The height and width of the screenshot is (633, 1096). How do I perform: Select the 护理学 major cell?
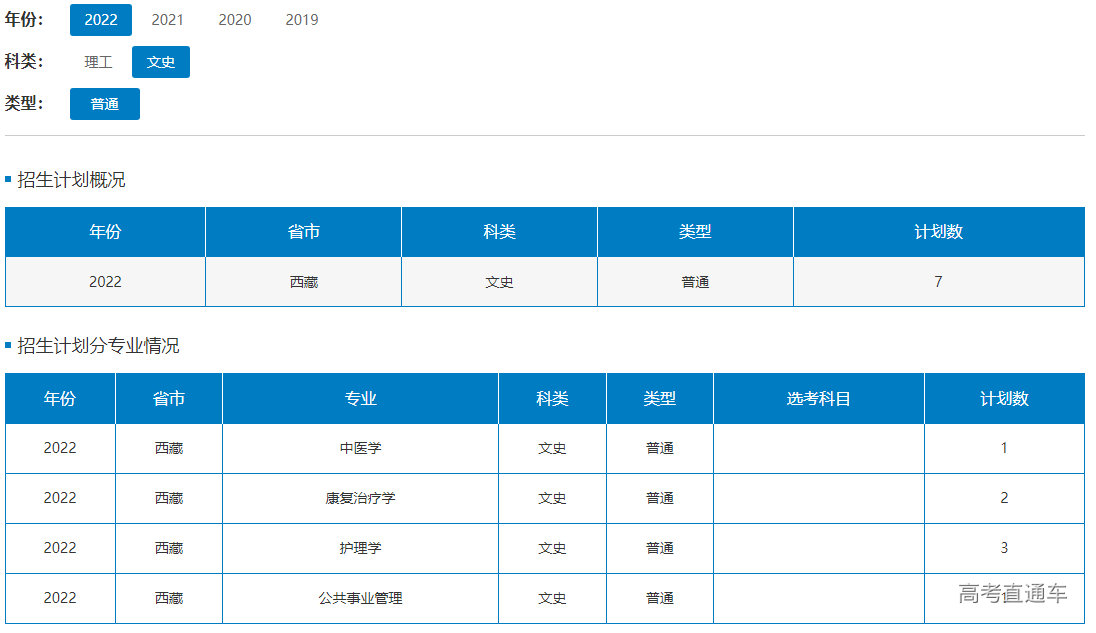pos(360,548)
